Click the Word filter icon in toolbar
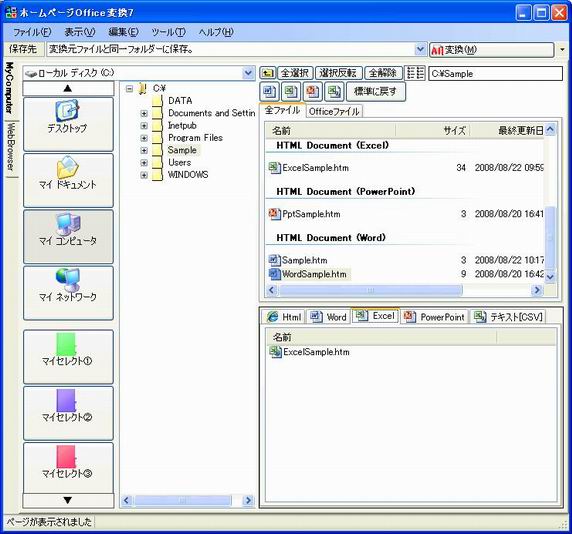 (x=270, y=91)
